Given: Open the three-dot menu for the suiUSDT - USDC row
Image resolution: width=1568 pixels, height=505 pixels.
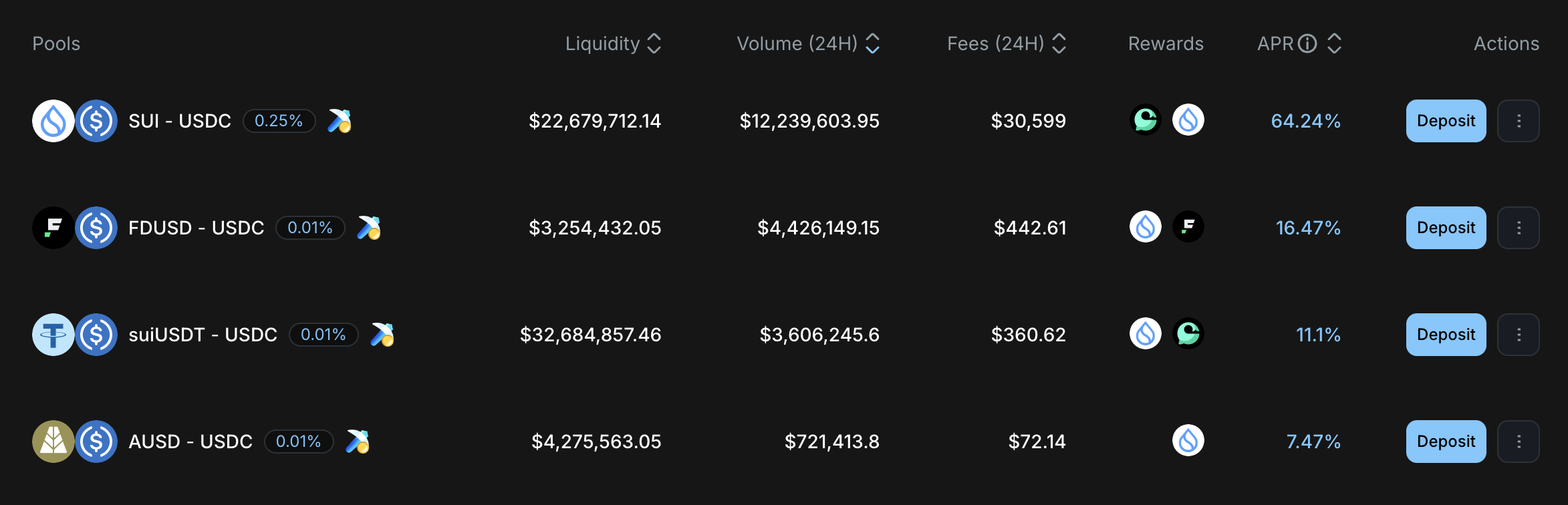Looking at the screenshot, I should [x=1519, y=335].
